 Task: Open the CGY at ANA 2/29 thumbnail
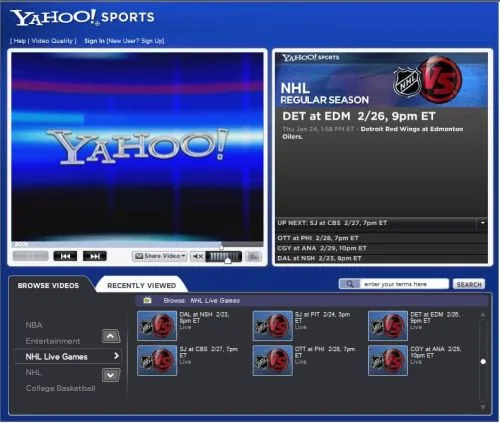tap(388, 360)
